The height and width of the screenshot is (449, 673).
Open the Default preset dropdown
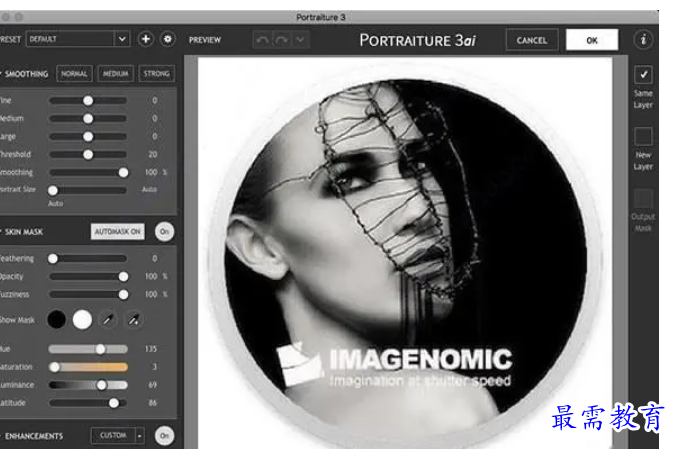point(78,39)
